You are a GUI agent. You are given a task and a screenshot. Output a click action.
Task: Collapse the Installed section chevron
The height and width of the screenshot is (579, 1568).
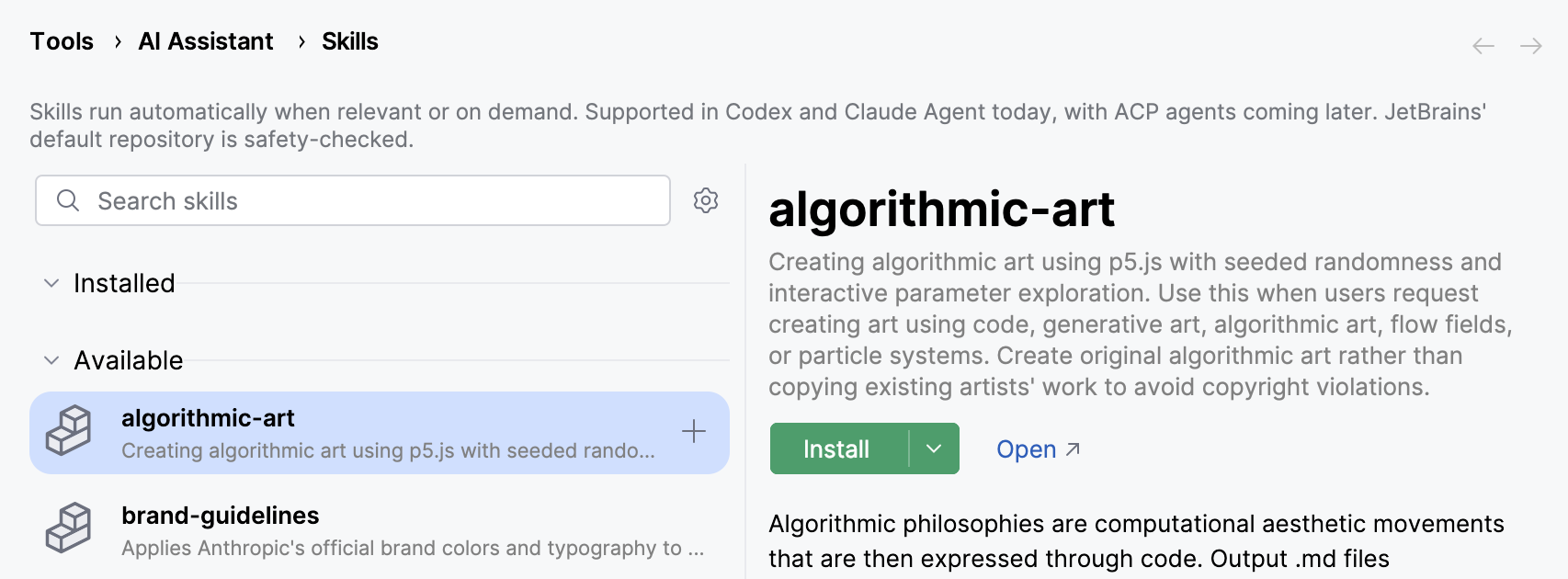(x=51, y=283)
